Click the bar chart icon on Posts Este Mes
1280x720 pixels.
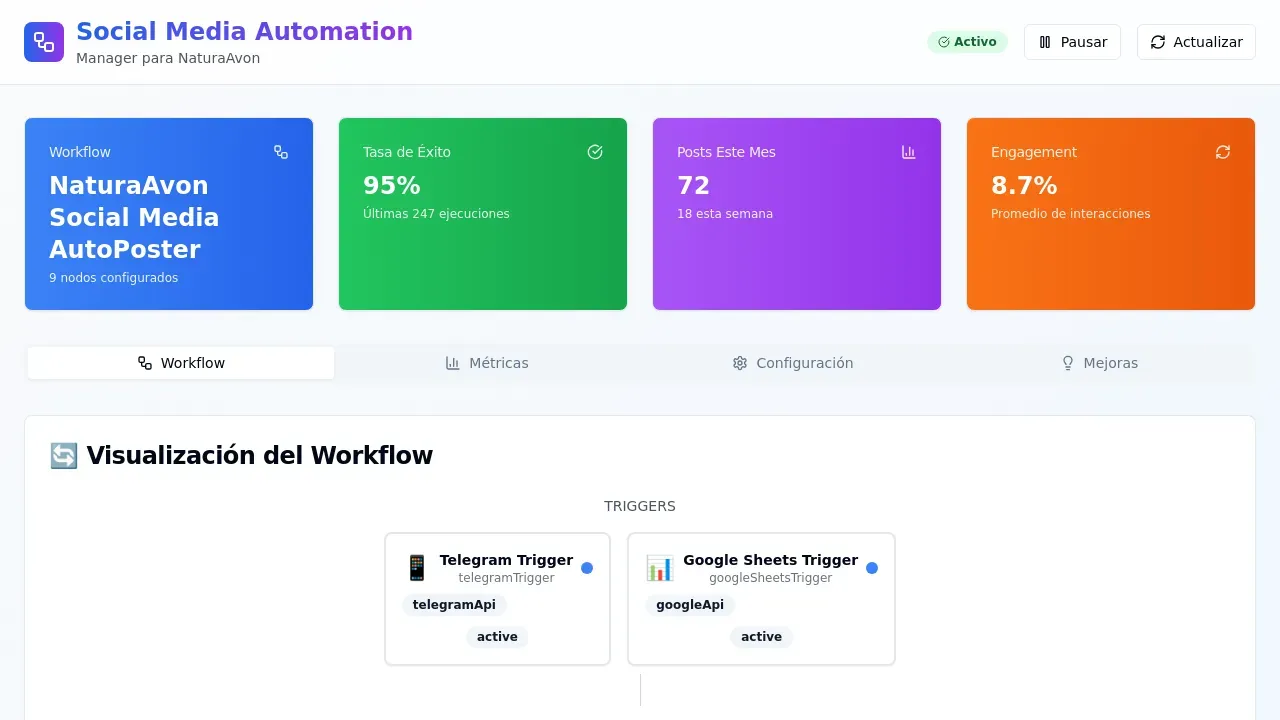pyautogui.click(x=909, y=152)
